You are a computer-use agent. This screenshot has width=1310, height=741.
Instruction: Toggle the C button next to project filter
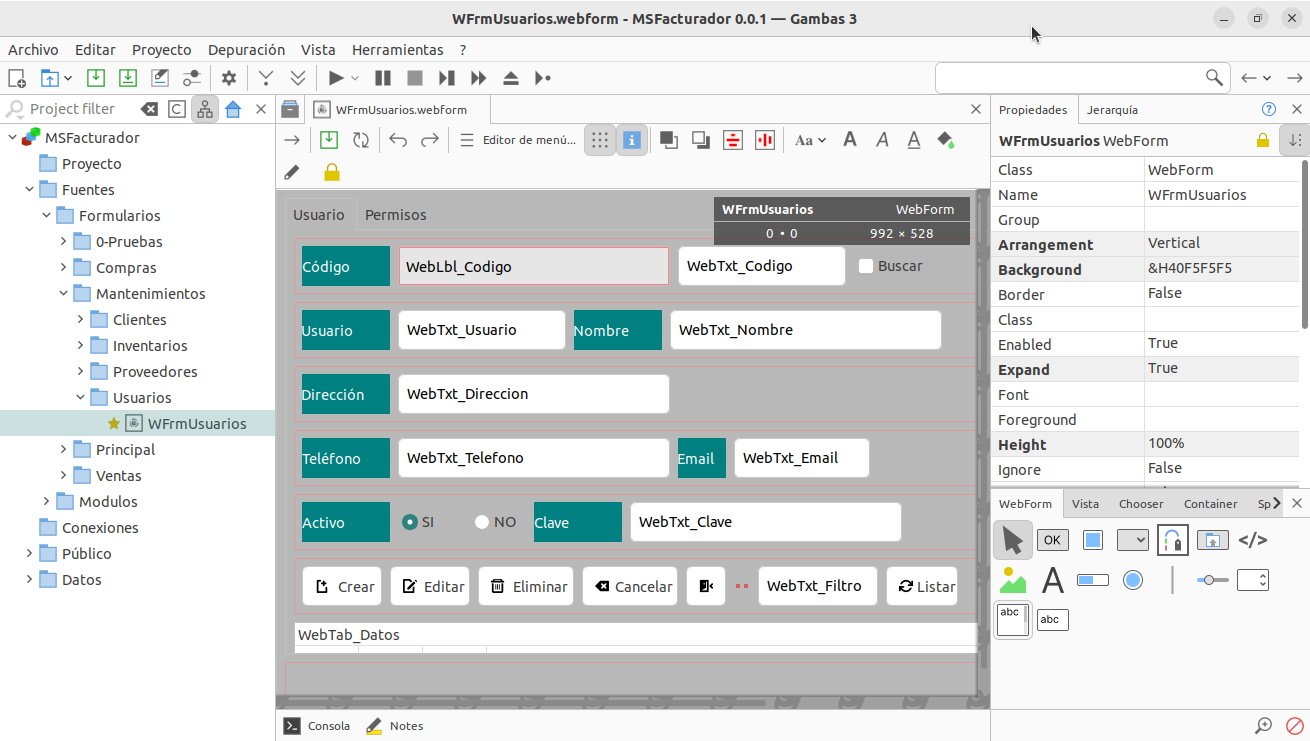point(177,109)
